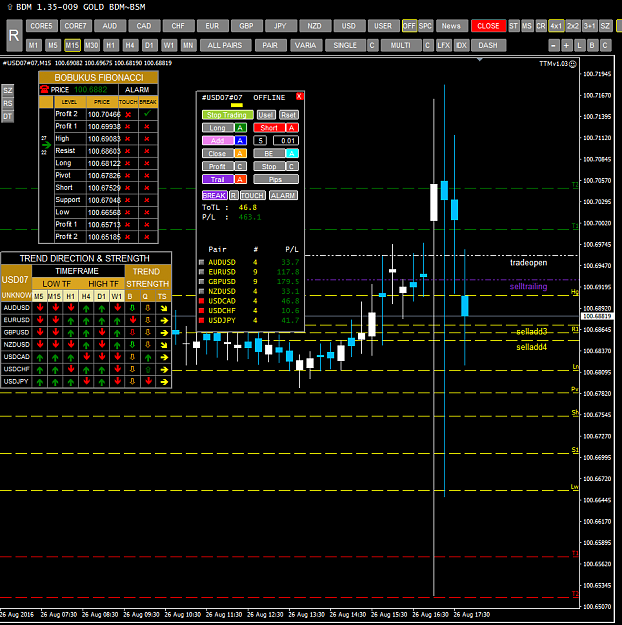
Task: Click GBPUSD in the pair P/L list
Action: point(222,281)
